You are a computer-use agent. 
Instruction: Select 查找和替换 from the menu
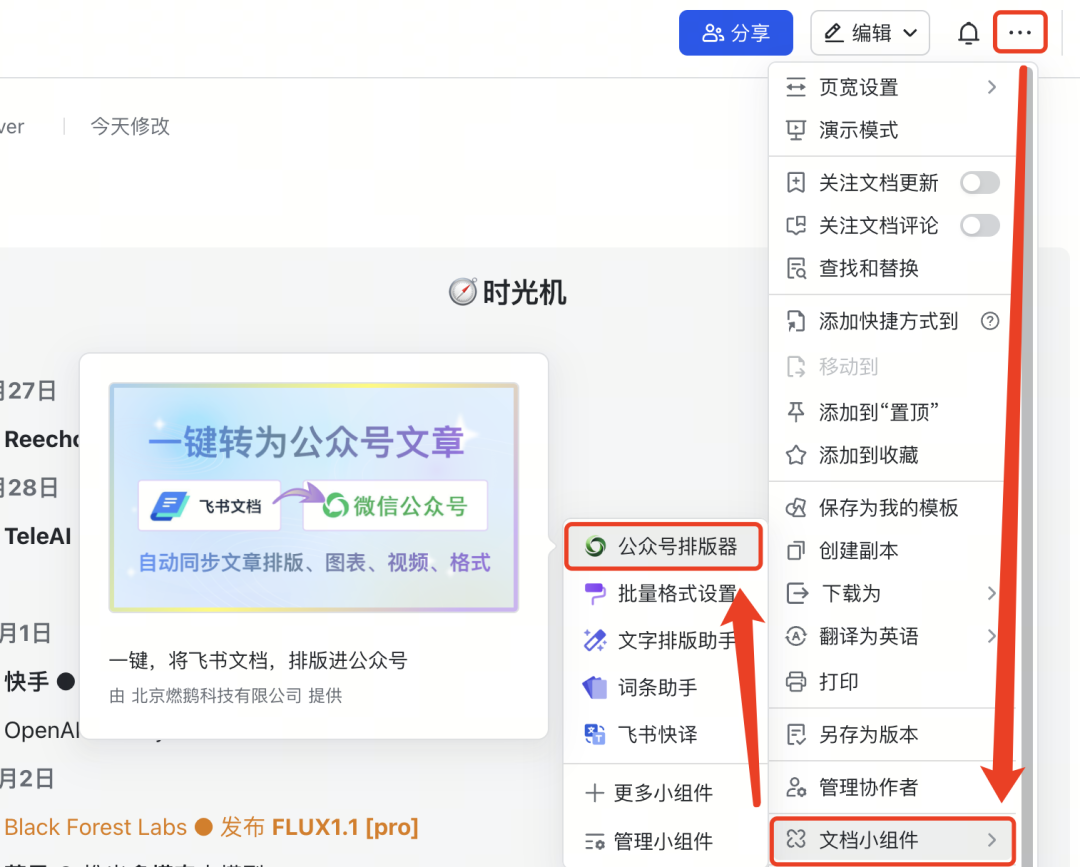pyautogui.click(x=868, y=268)
